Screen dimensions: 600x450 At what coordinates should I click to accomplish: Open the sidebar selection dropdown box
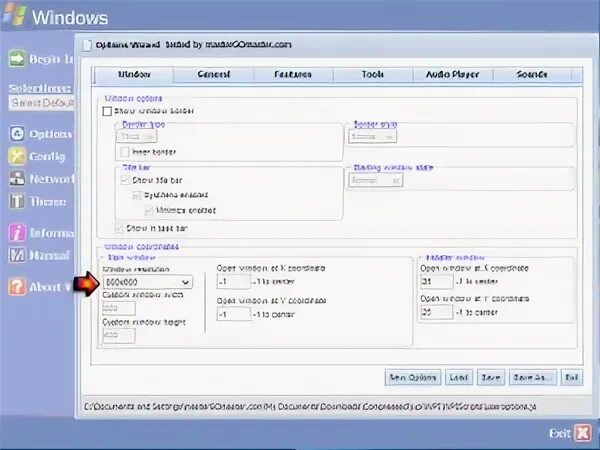click(x=41, y=103)
